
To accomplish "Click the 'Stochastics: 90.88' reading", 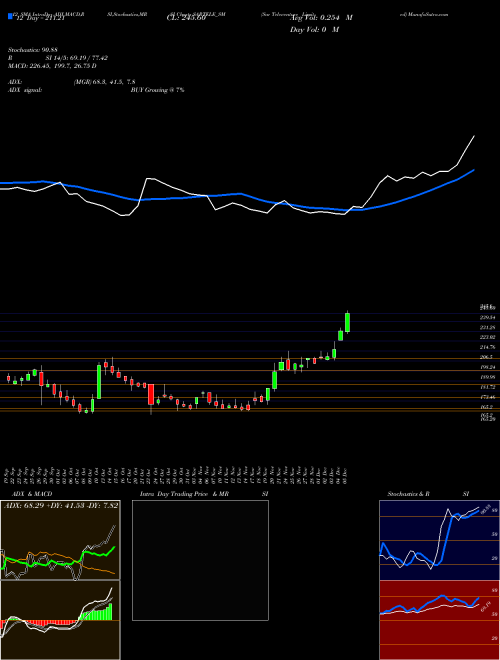I will pyautogui.click(x=33, y=50).
